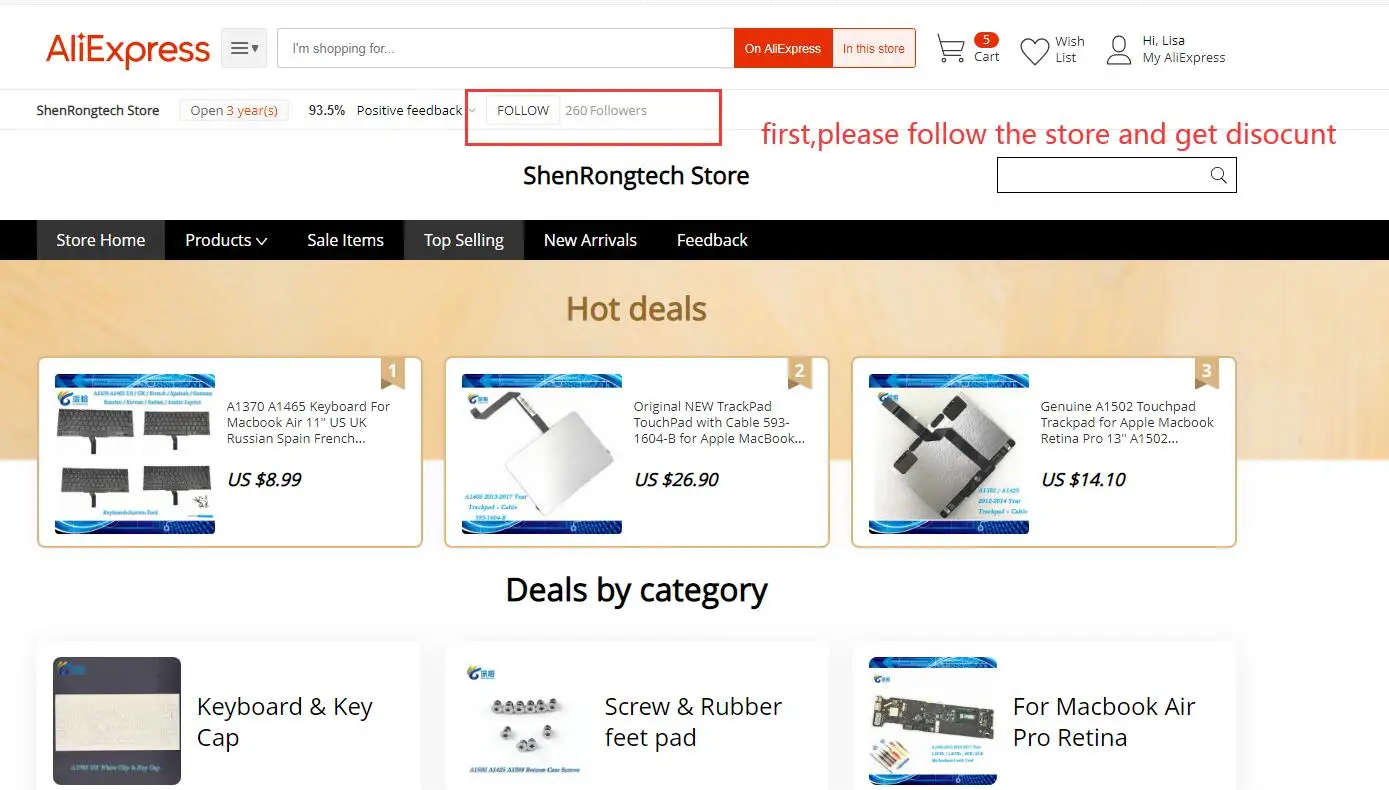Go to the Store Home tab
The height and width of the screenshot is (790, 1389).
[101, 240]
